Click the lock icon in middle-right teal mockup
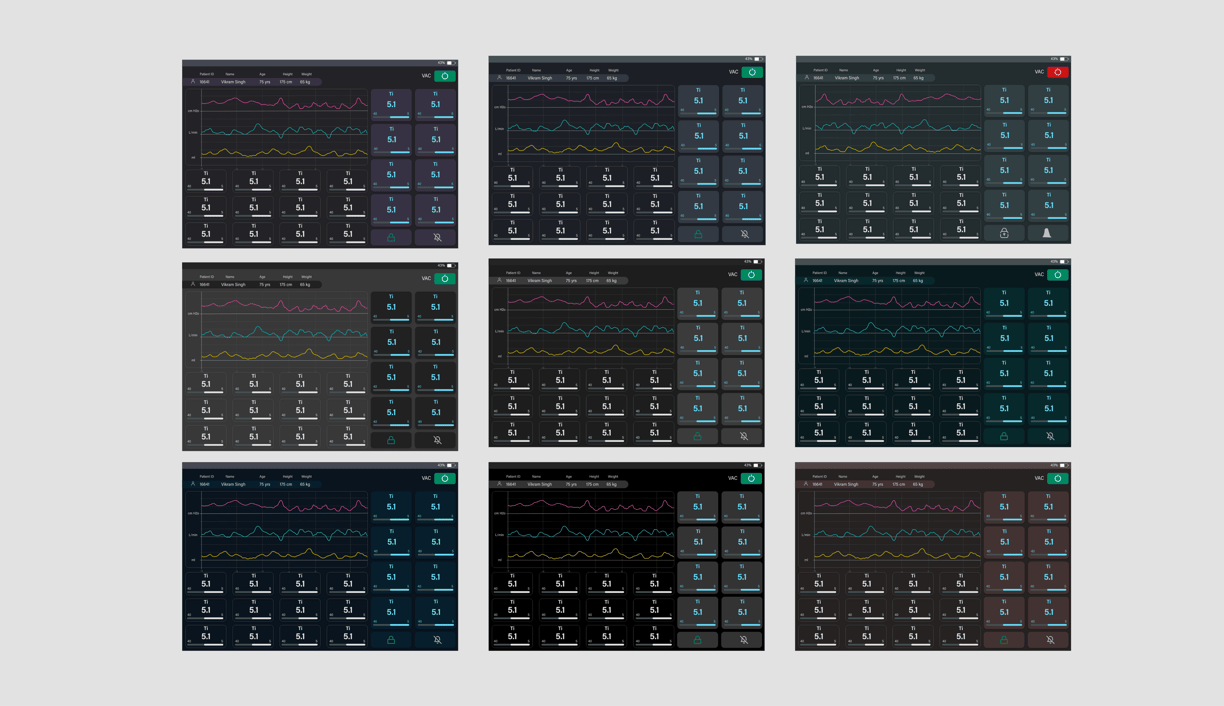The width and height of the screenshot is (1224, 706). click(1004, 436)
